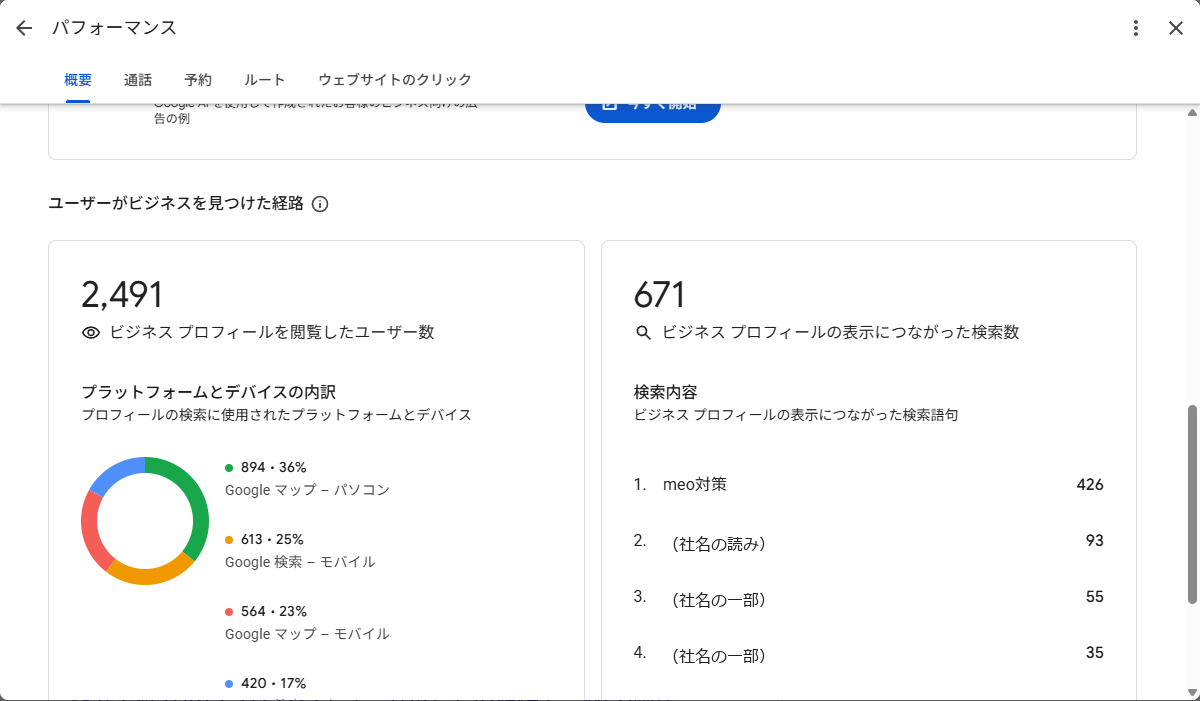Screen dimensions: 1200x701
Task: Select third search term (社名の一部)
Action: (x=719, y=600)
